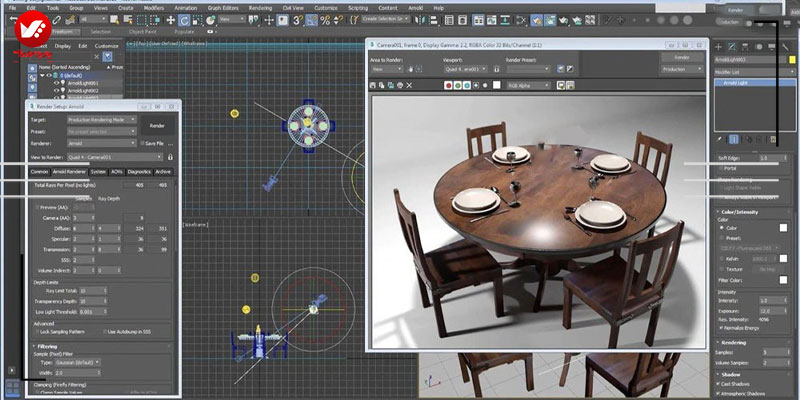
Task: Open the Customize menu in Scene Explorer
Action: click(x=106, y=46)
